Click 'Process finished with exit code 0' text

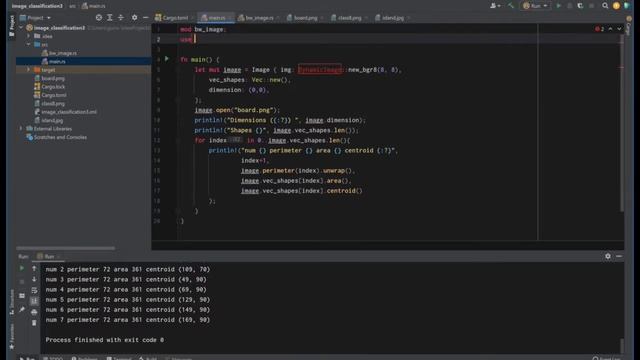point(104,340)
